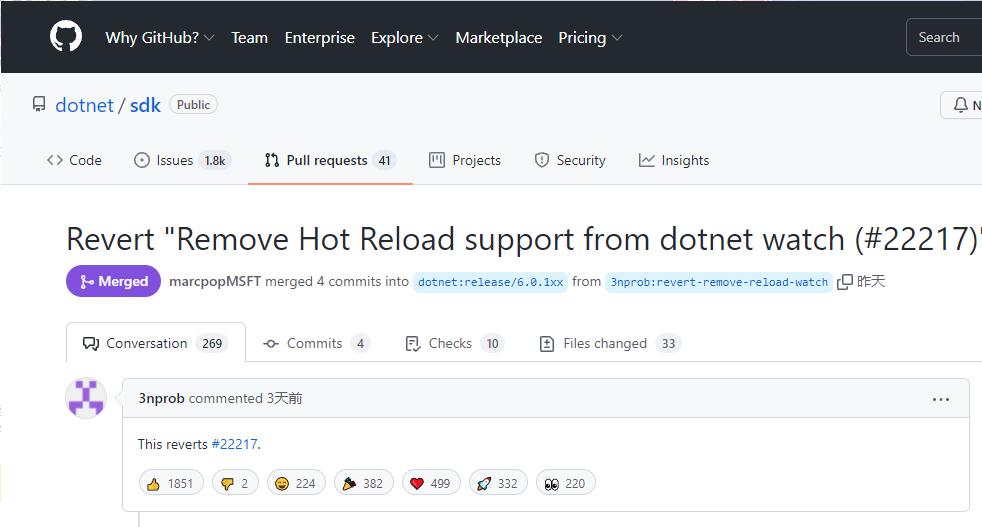The height and width of the screenshot is (527, 982).
Task: Open the comment options ellipsis menu
Action: click(x=941, y=399)
